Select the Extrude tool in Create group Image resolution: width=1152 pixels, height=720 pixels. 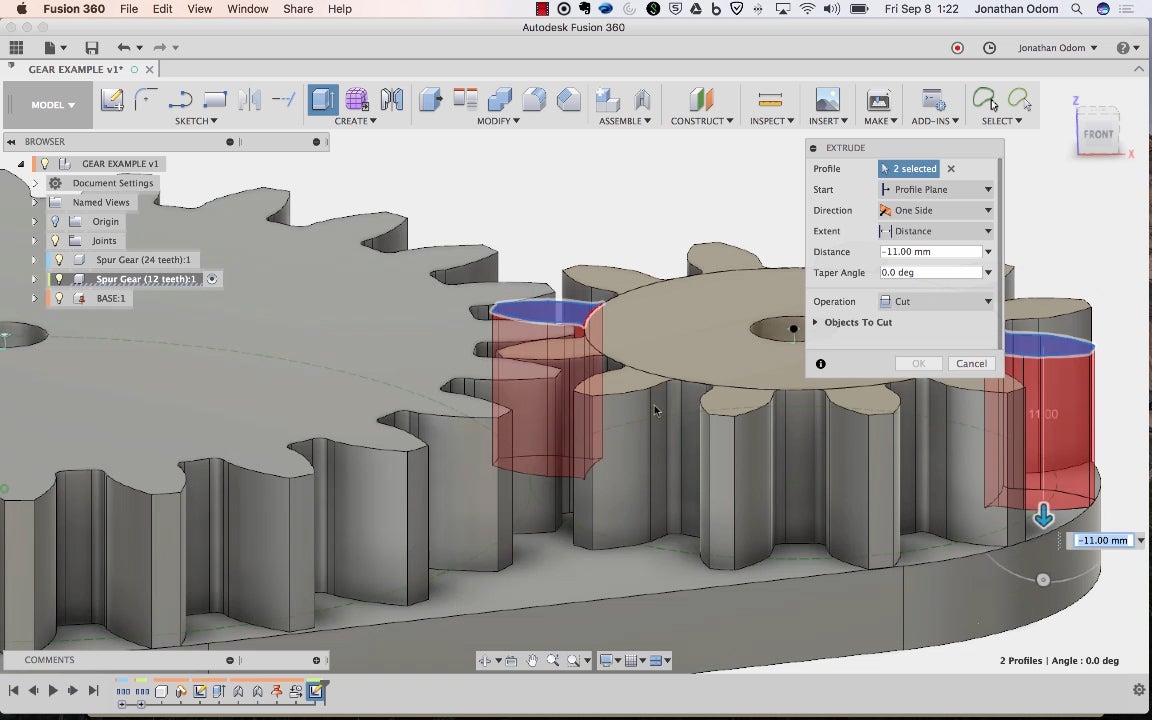pos(323,99)
